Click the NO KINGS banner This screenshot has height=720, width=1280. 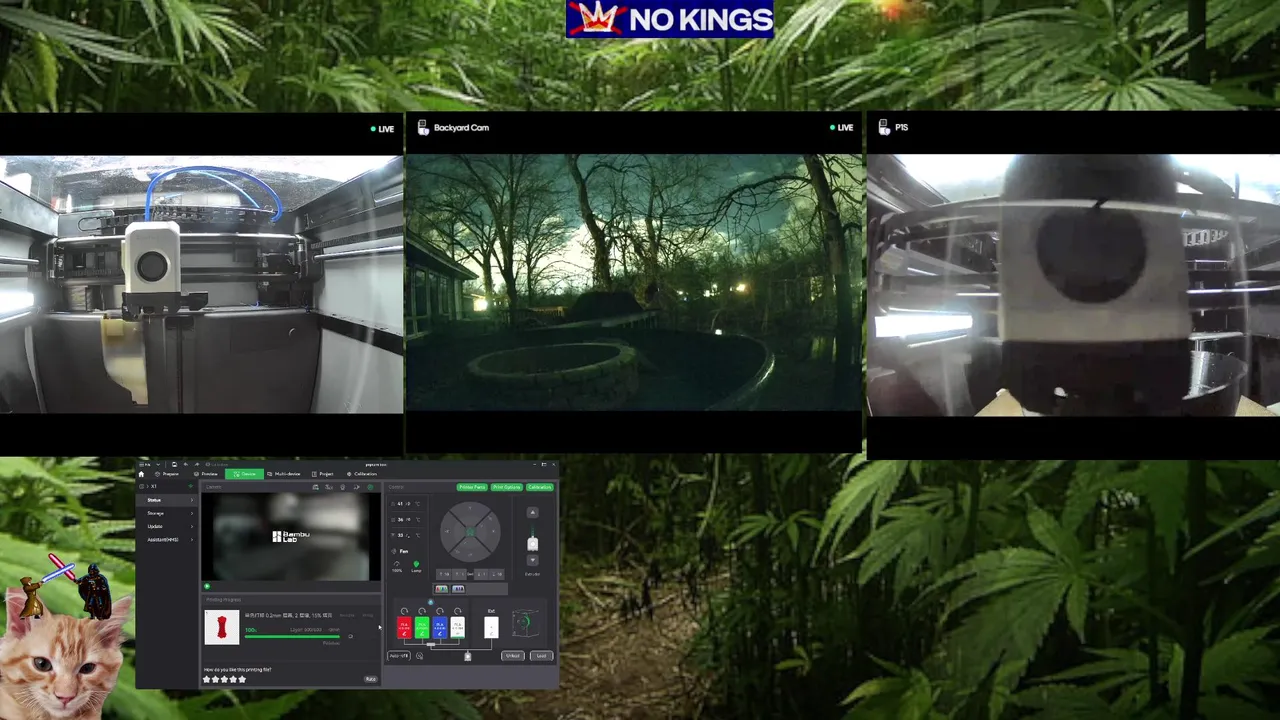coord(669,19)
